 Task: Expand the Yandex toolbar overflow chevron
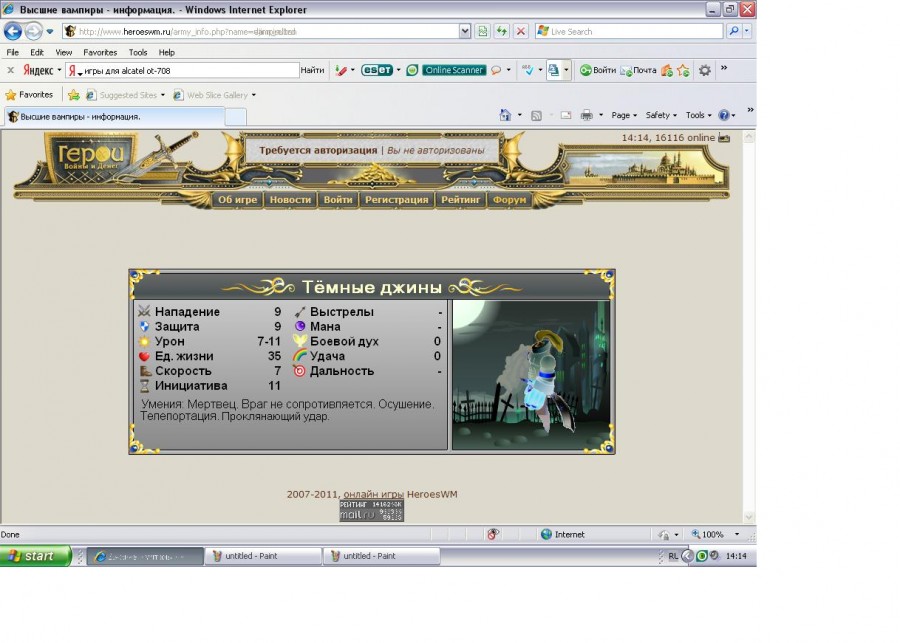724,68
